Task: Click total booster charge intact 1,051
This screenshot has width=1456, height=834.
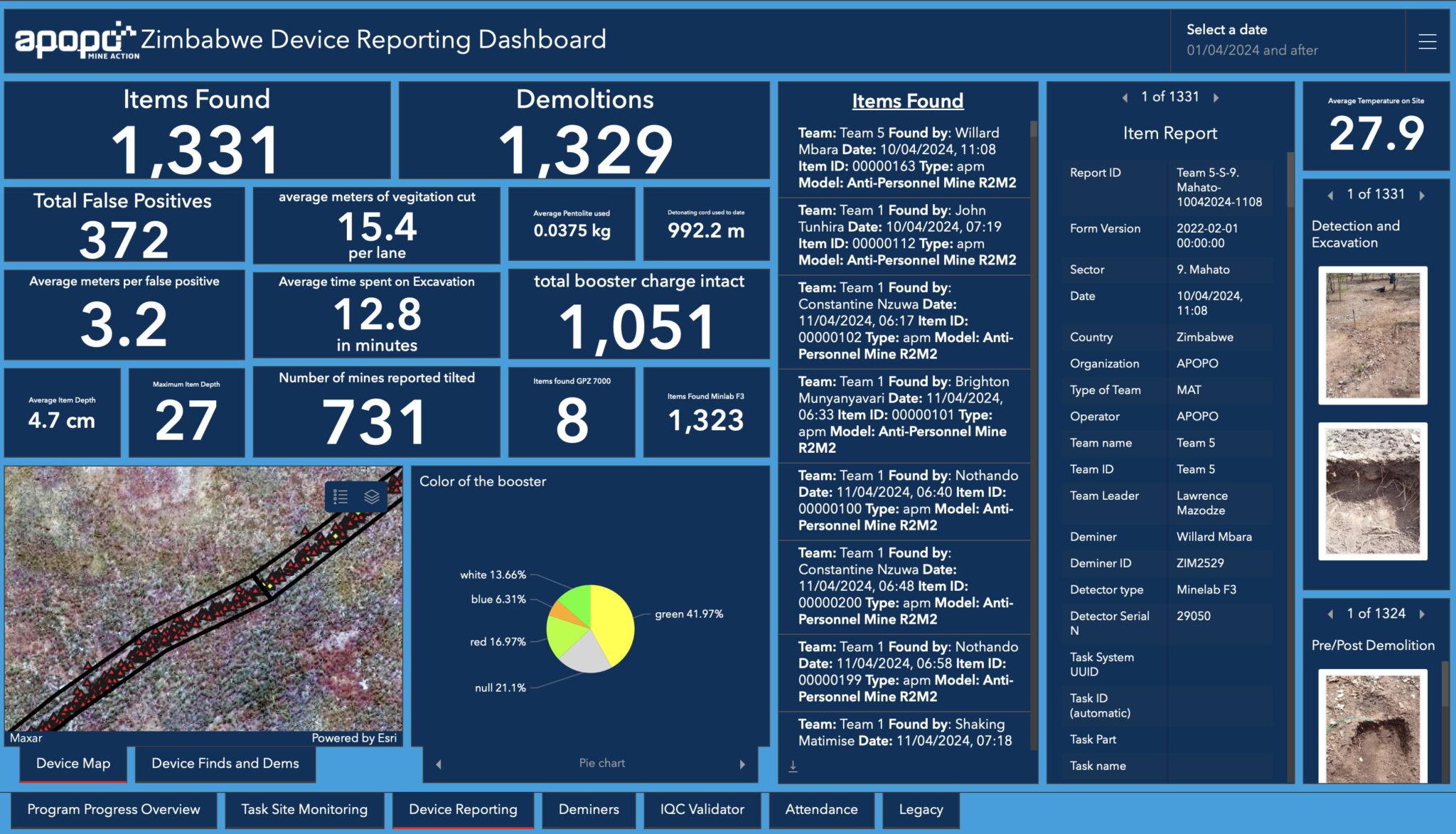Action: [638, 314]
